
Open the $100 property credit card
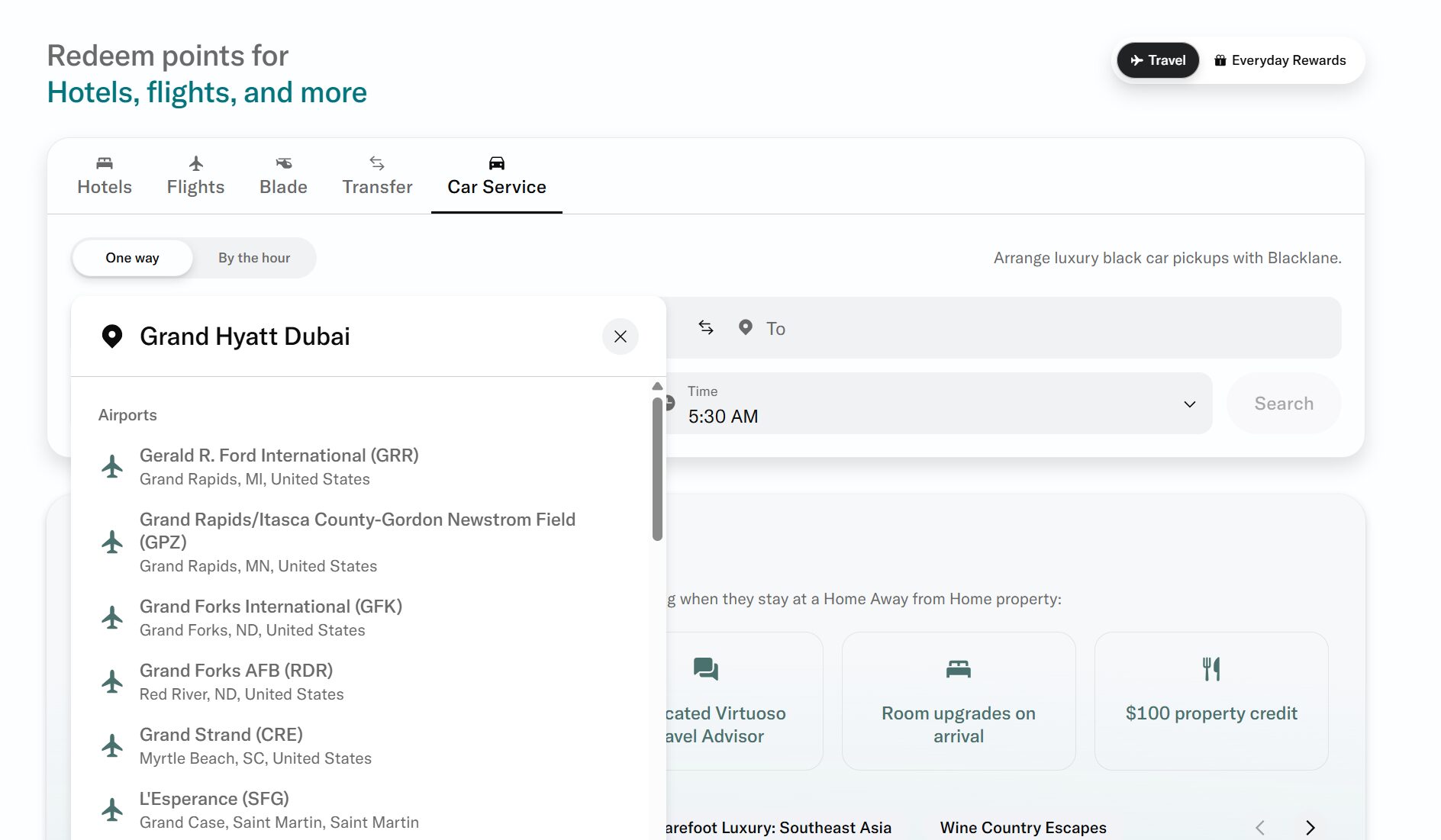pyautogui.click(x=1211, y=700)
